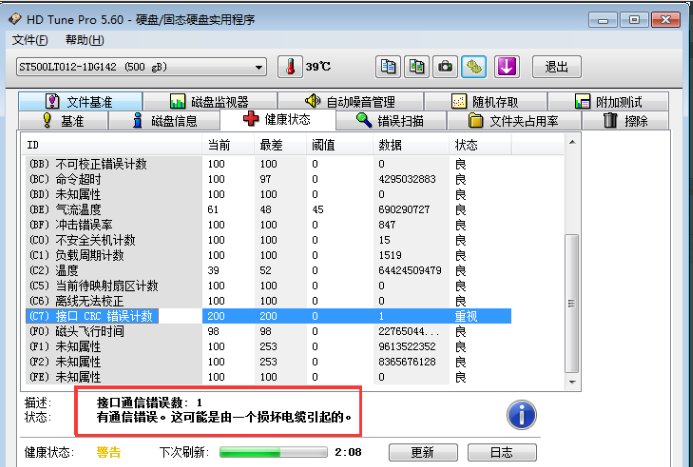Viewport: 693px width, 467px height.
Task: Click the data value 4295032883
Action: tap(407, 179)
